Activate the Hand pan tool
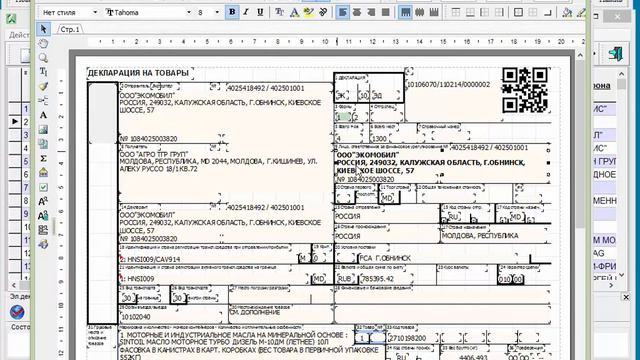The width and height of the screenshot is (640, 360). tap(43, 43)
